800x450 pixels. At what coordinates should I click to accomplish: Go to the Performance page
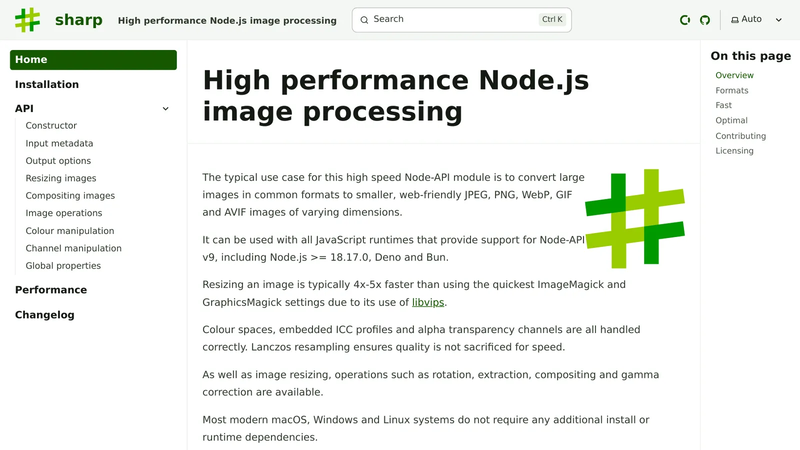click(x=51, y=290)
